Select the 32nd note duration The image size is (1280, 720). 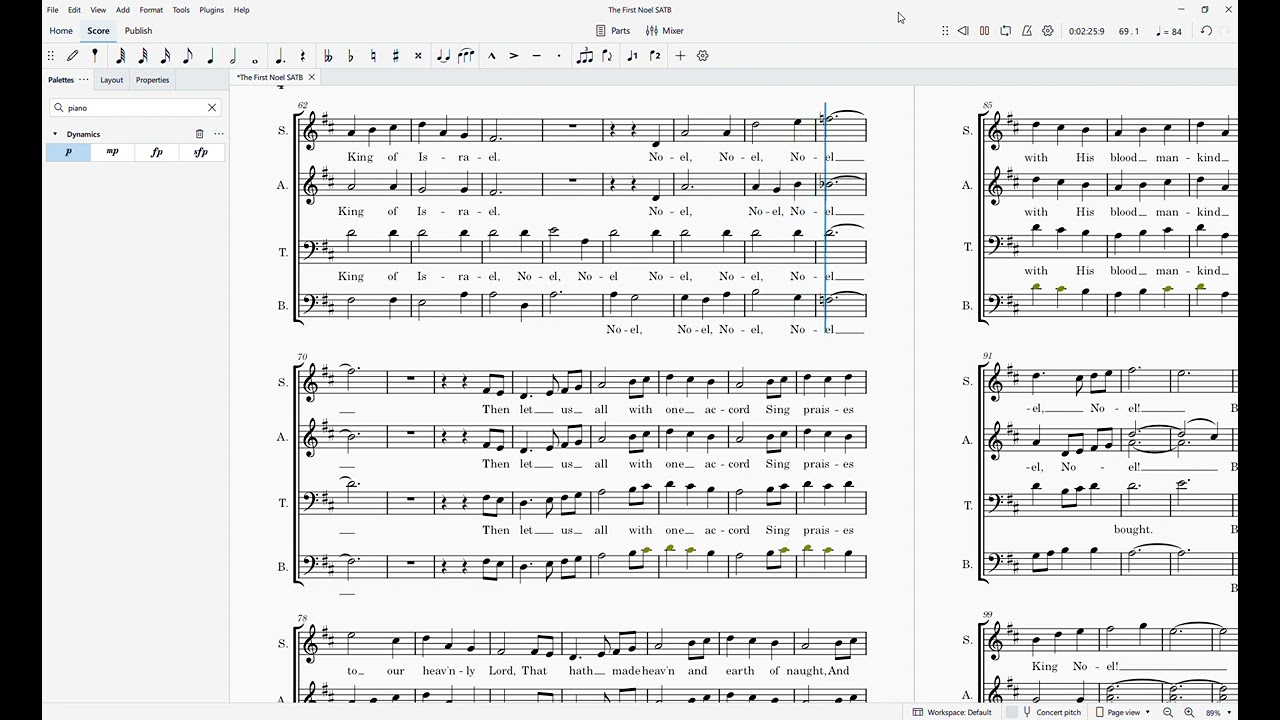click(x=143, y=56)
